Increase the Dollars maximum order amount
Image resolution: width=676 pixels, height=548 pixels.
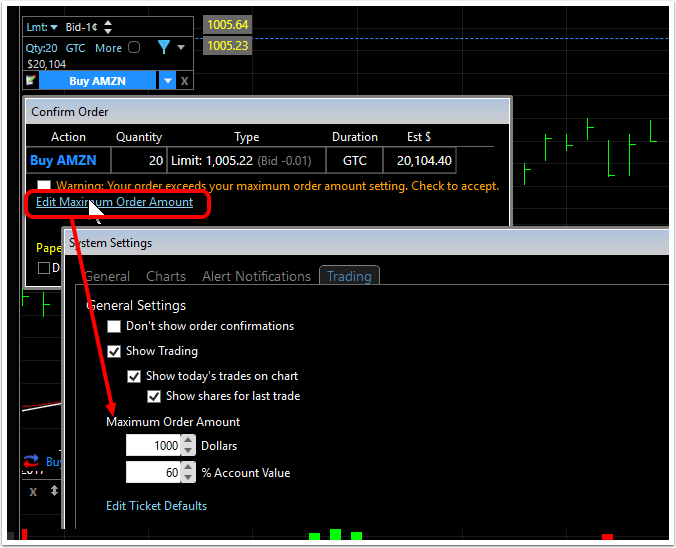pos(188,440)
